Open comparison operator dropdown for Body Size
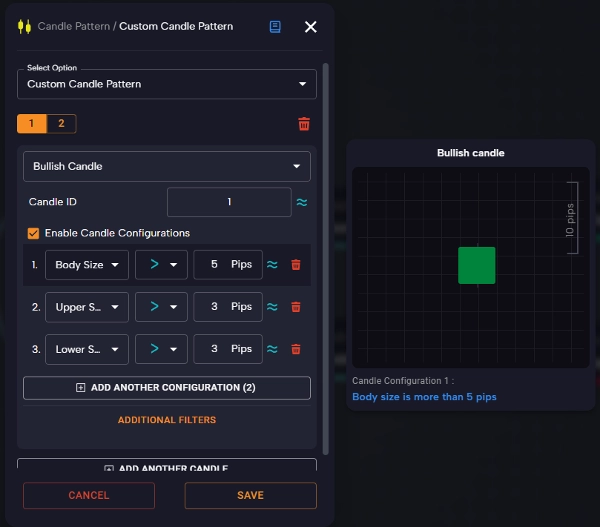Screen dimensions: 600x527 pos(161,265)
